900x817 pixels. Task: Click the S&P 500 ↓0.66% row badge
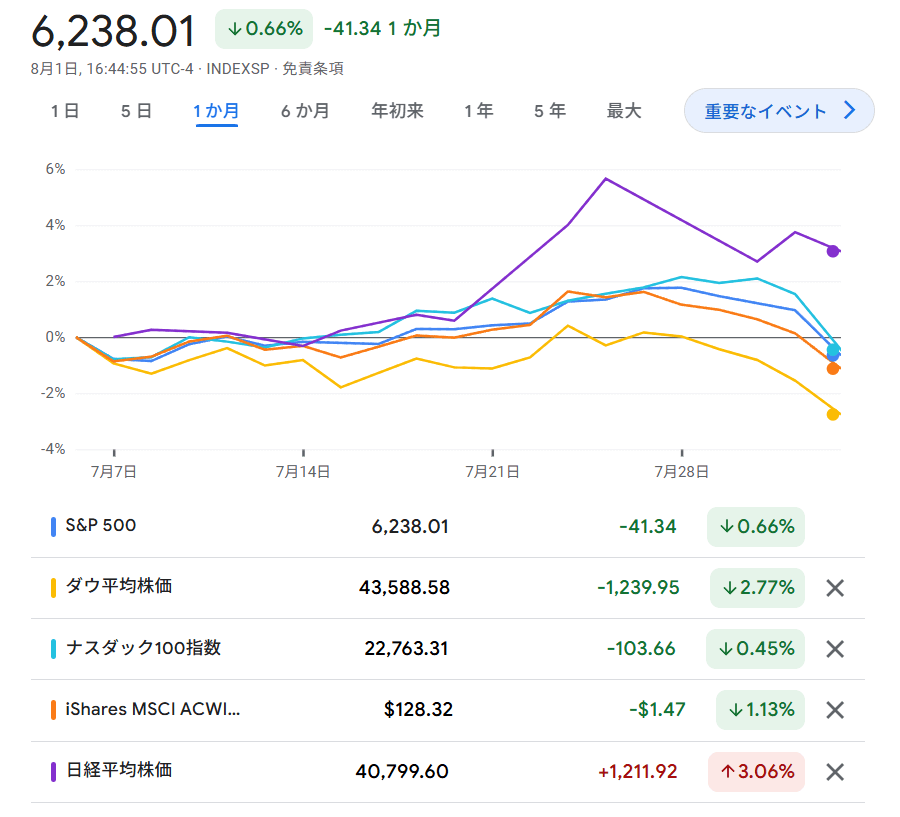756,526
